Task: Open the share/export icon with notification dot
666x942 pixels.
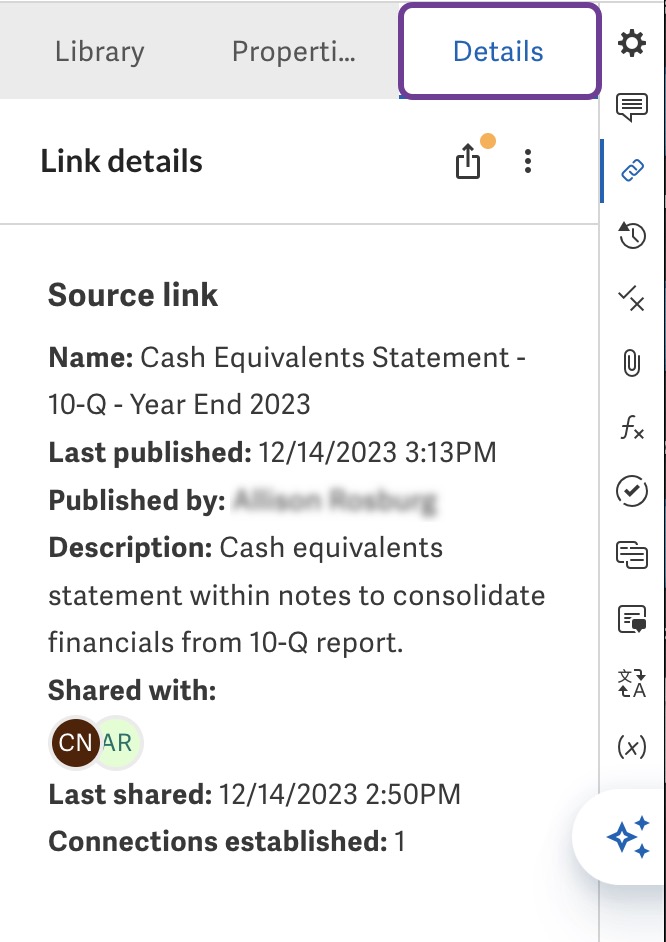Action: (467, 160)
